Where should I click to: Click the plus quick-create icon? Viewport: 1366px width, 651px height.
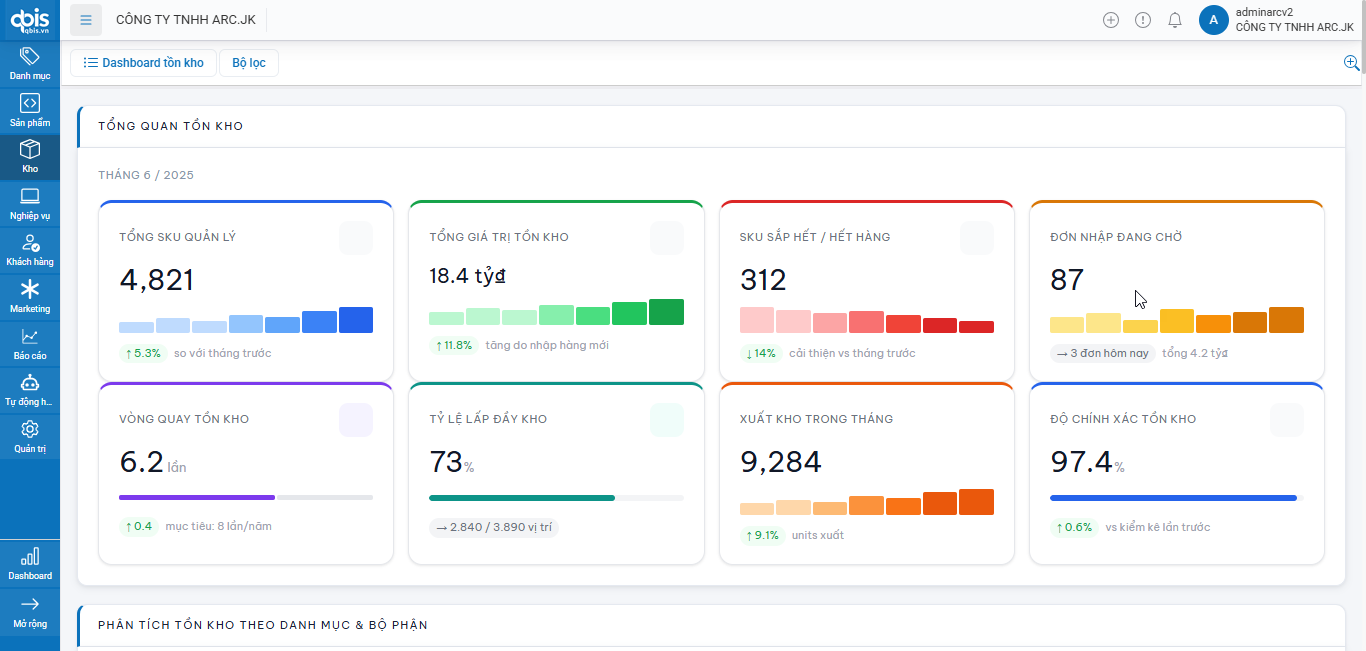(1111, 19)
